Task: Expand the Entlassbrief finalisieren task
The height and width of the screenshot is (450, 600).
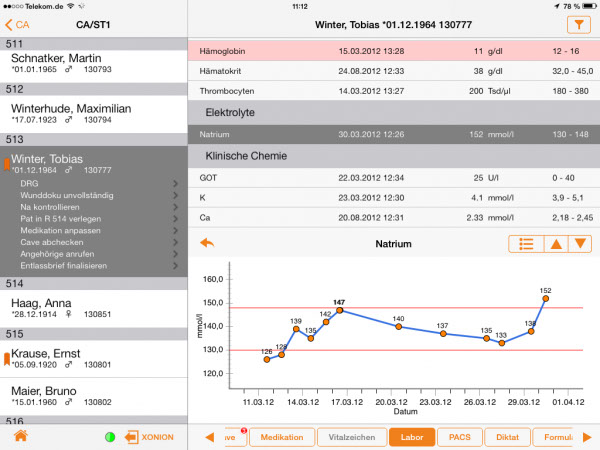Action: click(95, 266)
